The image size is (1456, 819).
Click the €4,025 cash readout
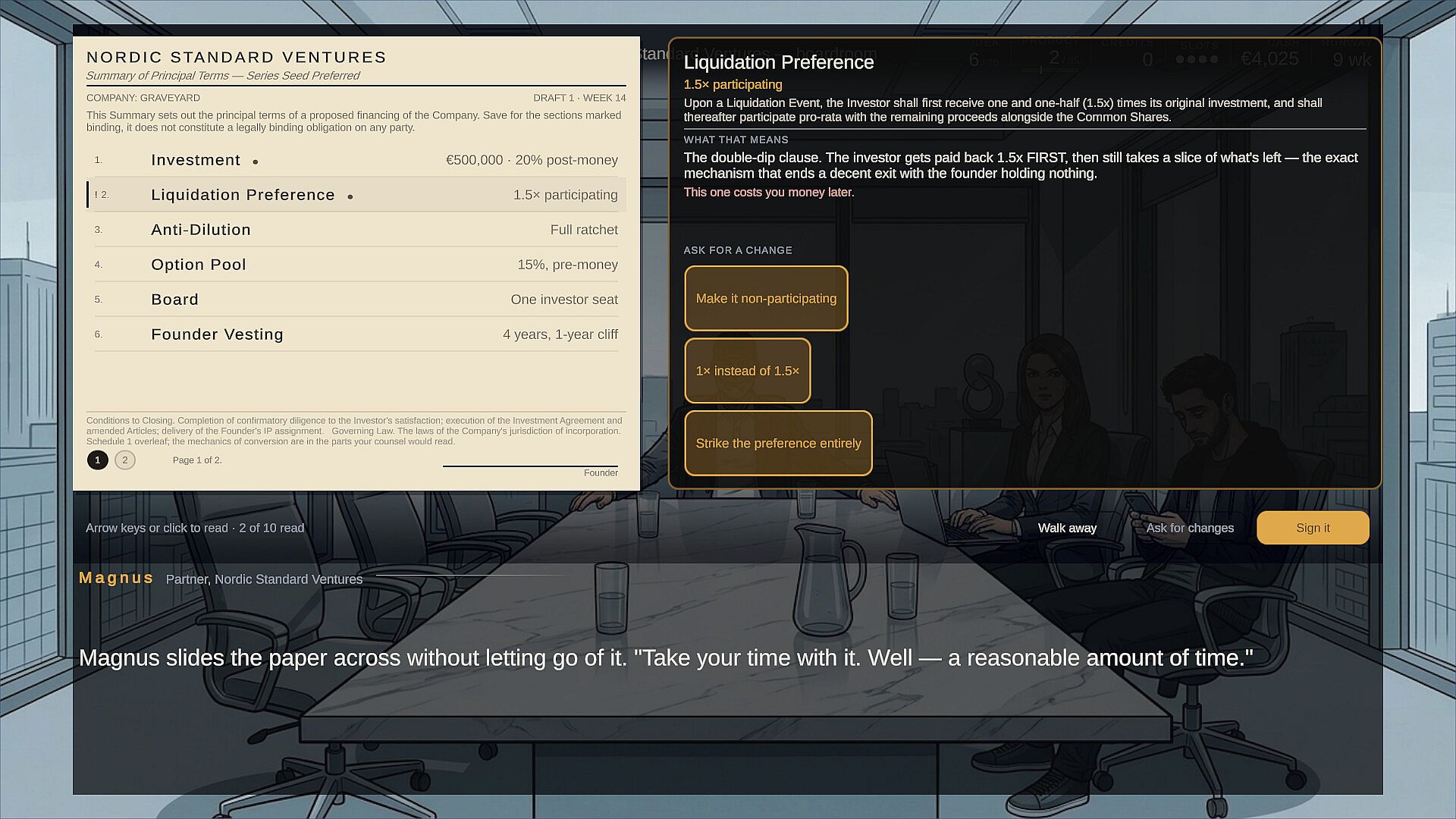1269,58
